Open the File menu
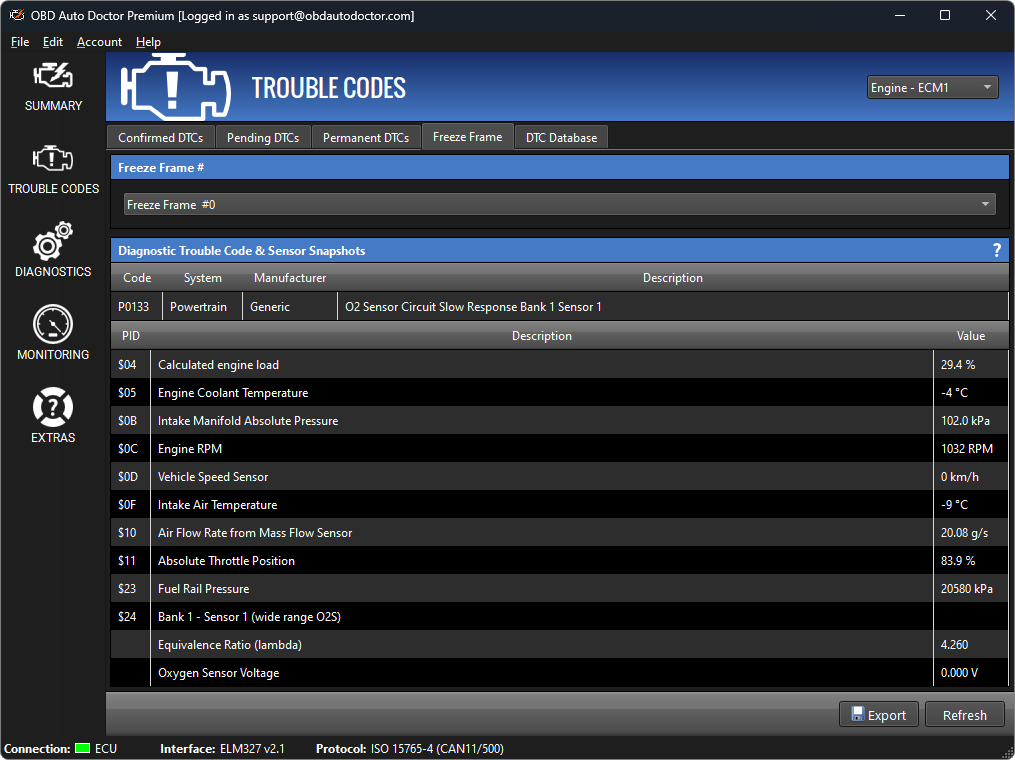The height and width of the screenshot is (760, 1015). 20,41
